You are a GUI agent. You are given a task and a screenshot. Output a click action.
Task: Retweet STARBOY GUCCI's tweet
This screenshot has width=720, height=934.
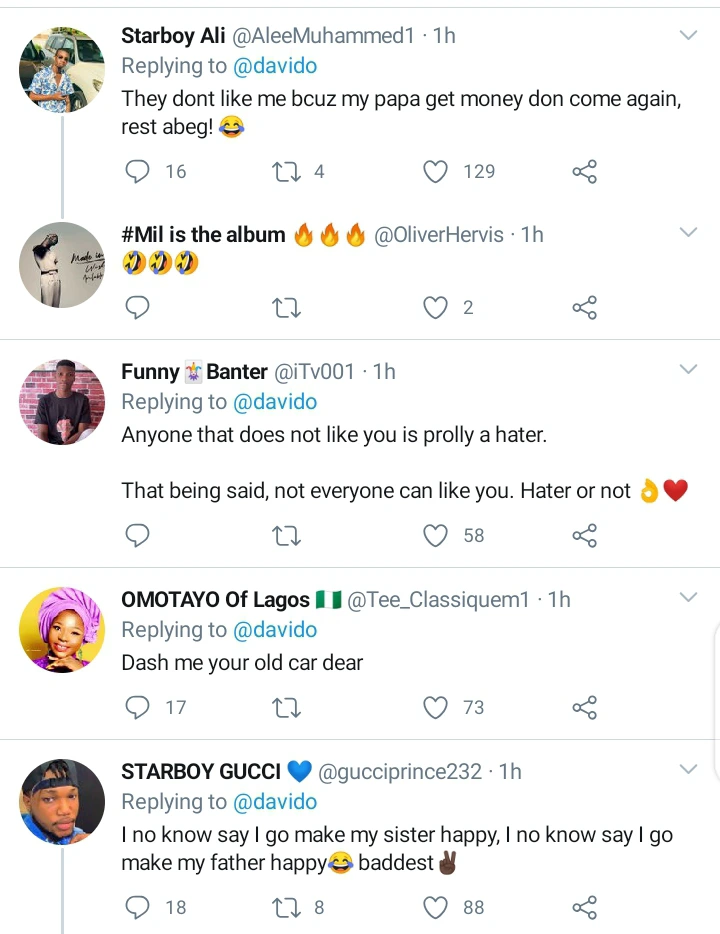tap(286, 907)
